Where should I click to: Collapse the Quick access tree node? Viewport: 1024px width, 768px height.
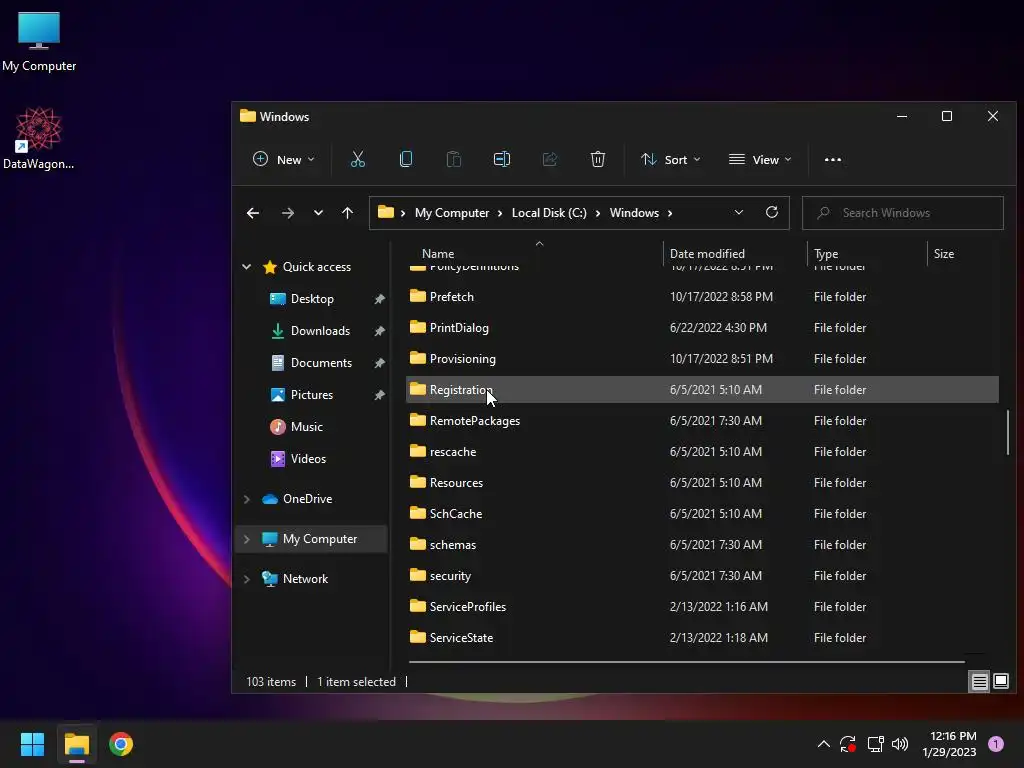[247, 266]
